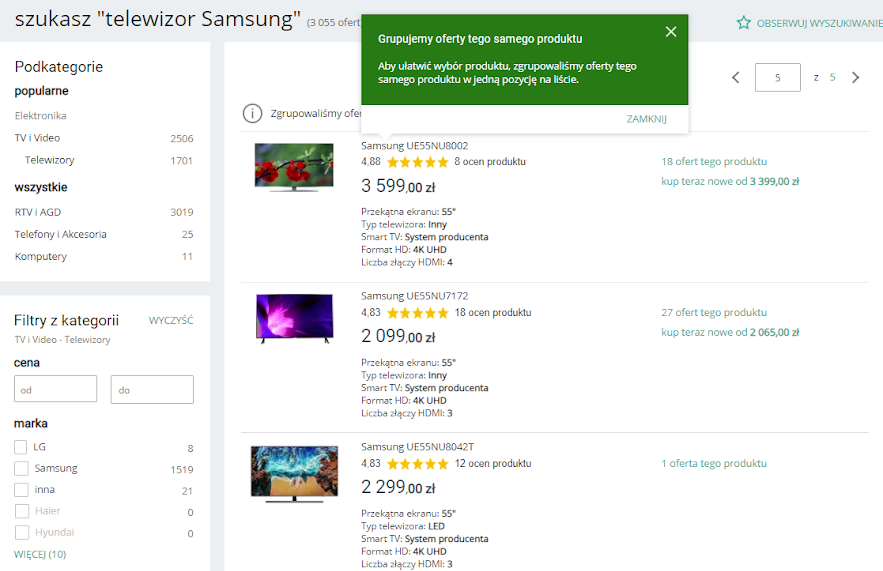Open star rating of Samsung UE55NU8002
The width and height of the screenshot is (883, 571).
pos(417,162)
